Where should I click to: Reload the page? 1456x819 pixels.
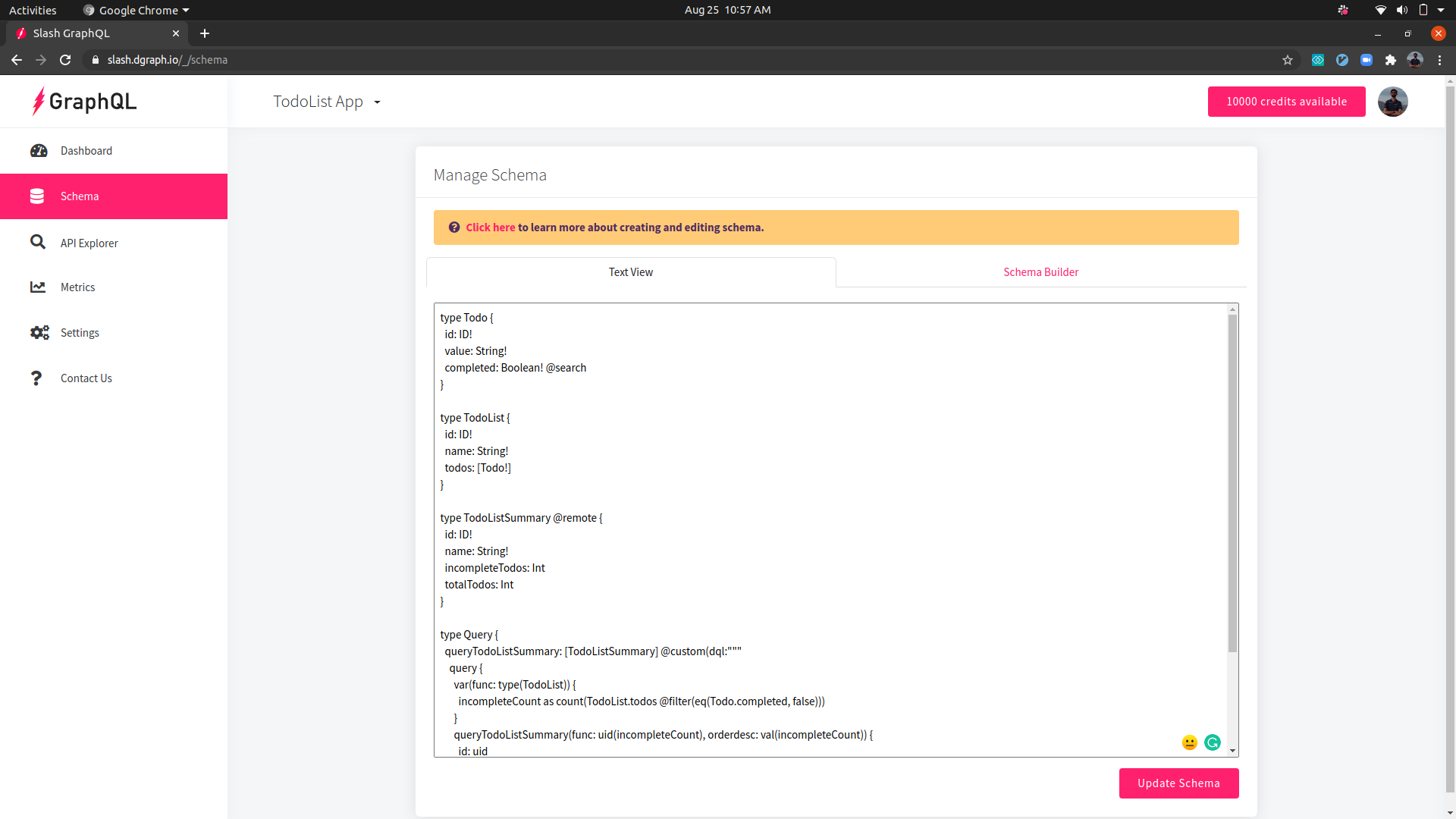click(x=65, y=60)
